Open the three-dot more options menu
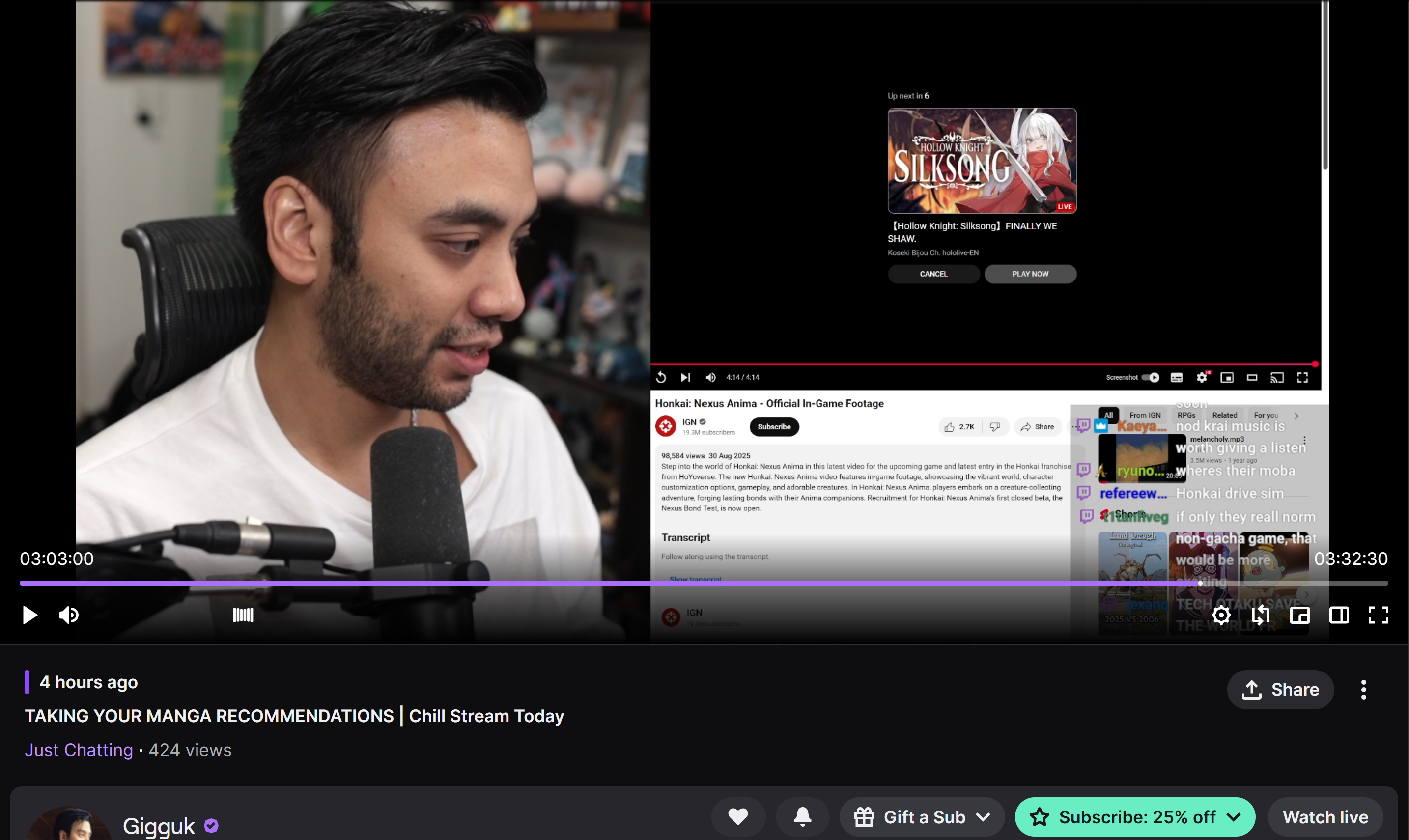This screenshot has height=840, width=1409. 1363,689
